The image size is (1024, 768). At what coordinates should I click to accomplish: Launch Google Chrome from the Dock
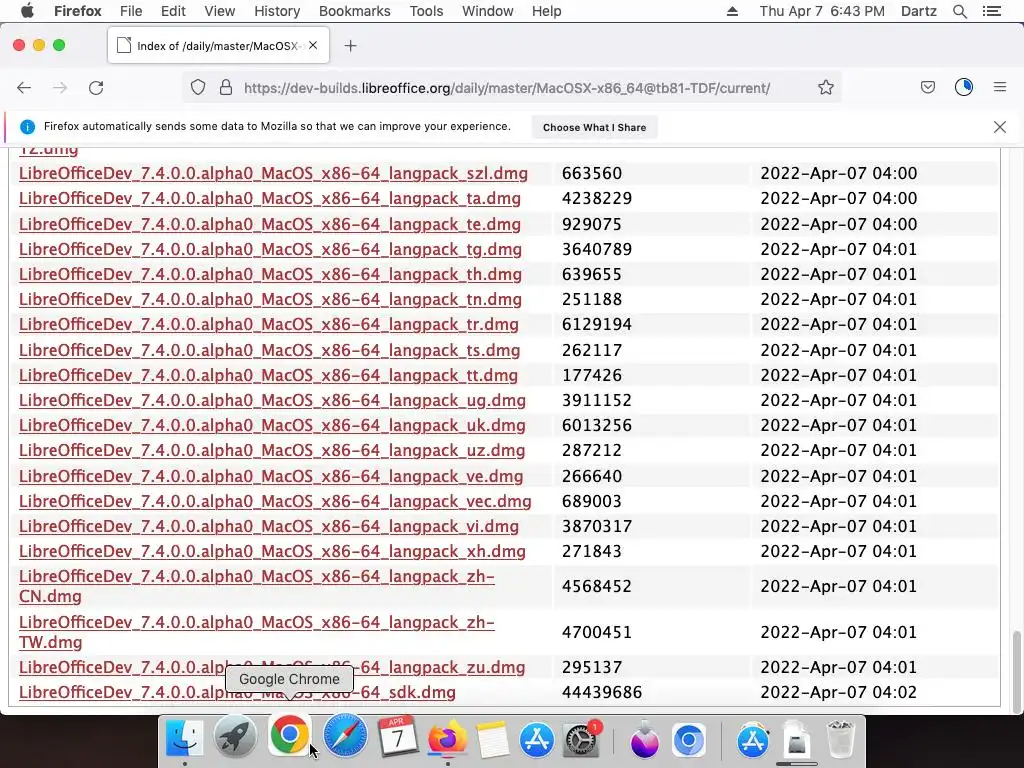(289, 736)
